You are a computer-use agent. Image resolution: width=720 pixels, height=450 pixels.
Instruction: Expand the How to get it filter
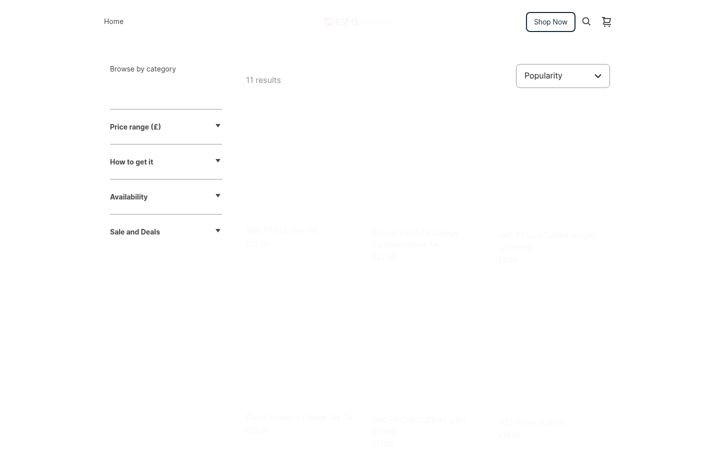point(166,162)
